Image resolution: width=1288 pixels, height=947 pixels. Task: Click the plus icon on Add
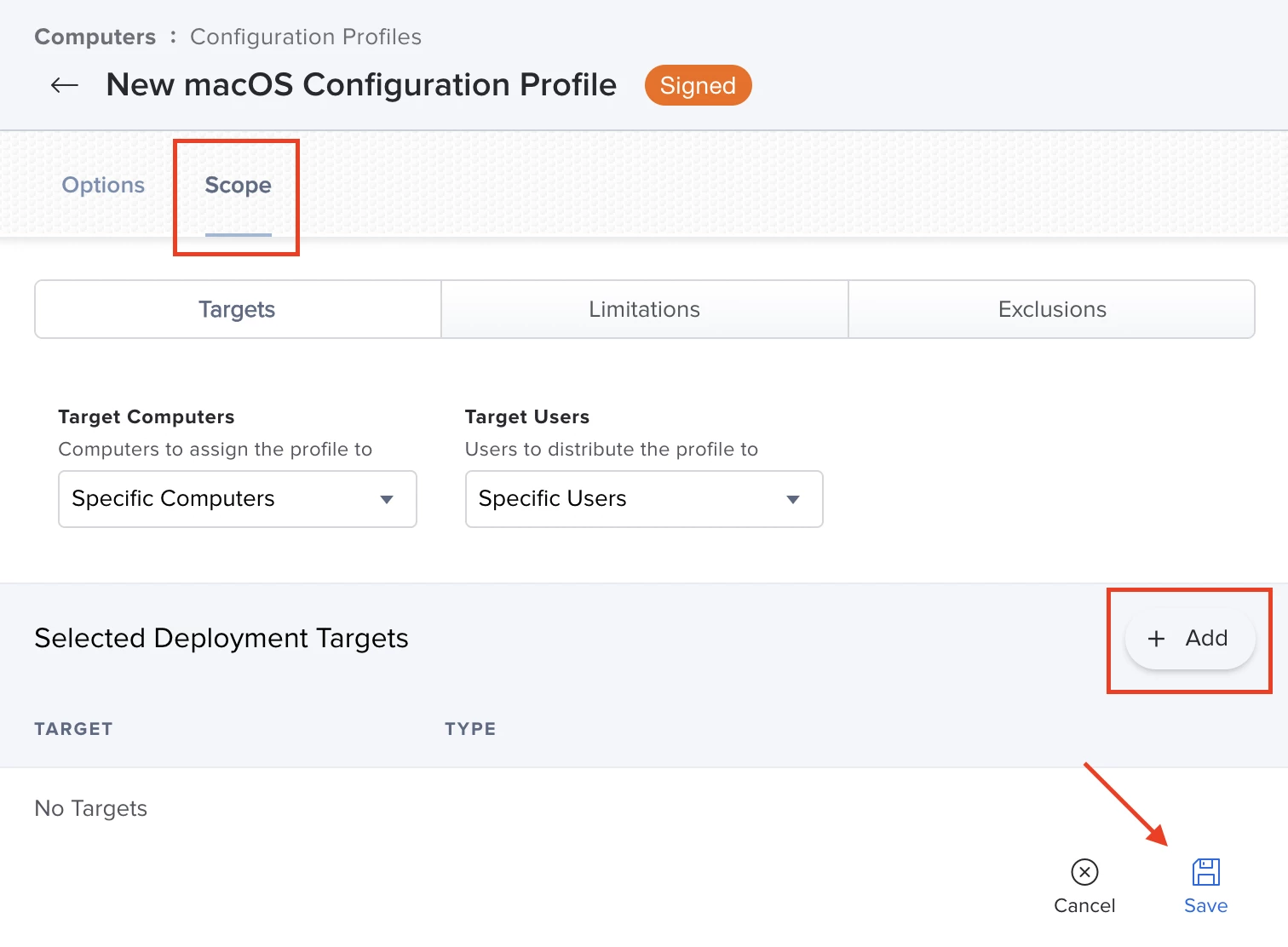[1156, 639]
